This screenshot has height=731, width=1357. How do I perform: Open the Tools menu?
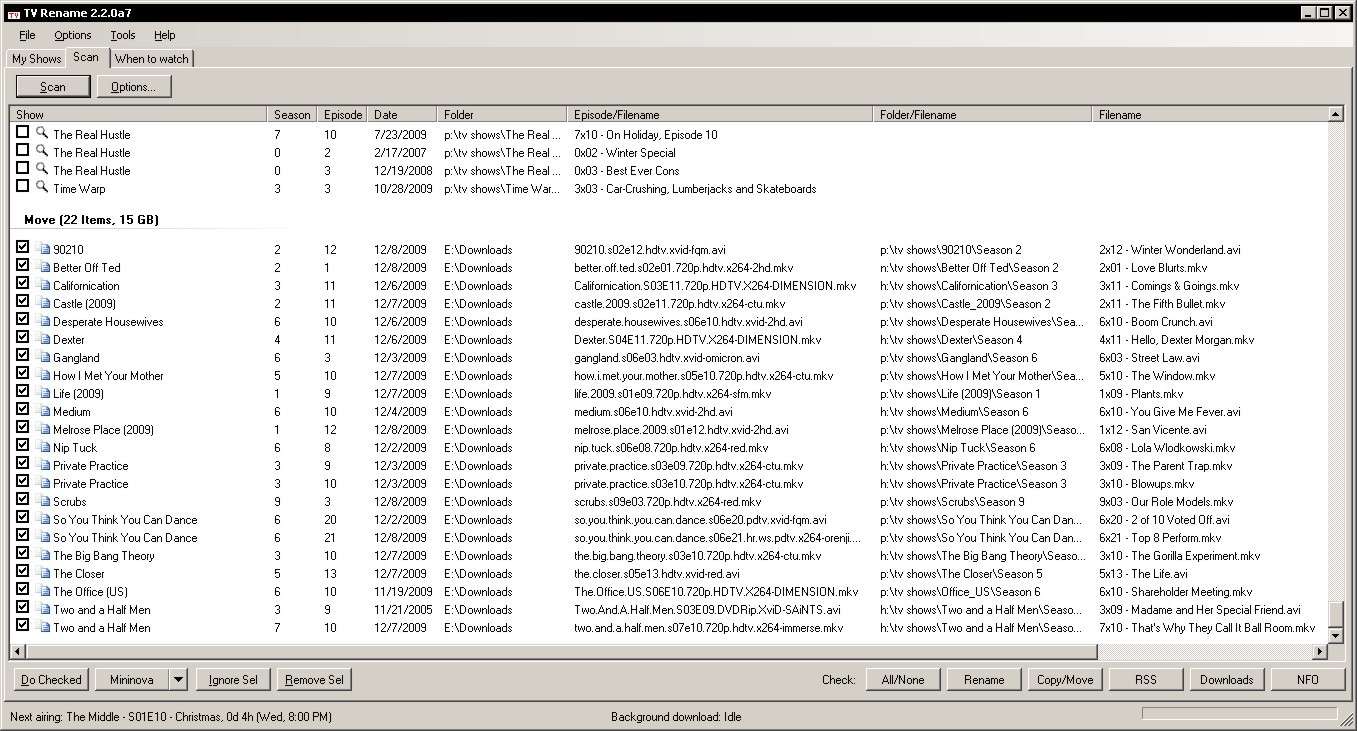pyautogui.click(x=123, y=35)
